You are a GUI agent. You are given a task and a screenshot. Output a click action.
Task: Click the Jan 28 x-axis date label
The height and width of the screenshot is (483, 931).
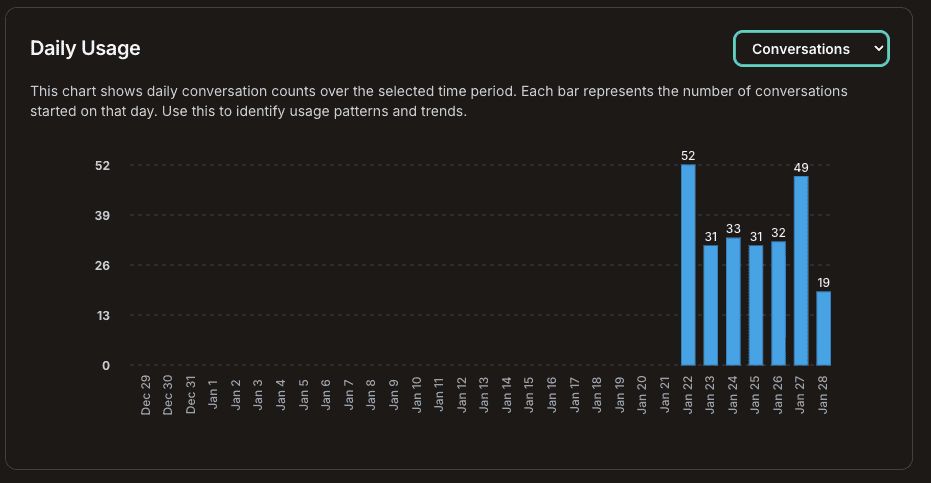pos(823,393)
